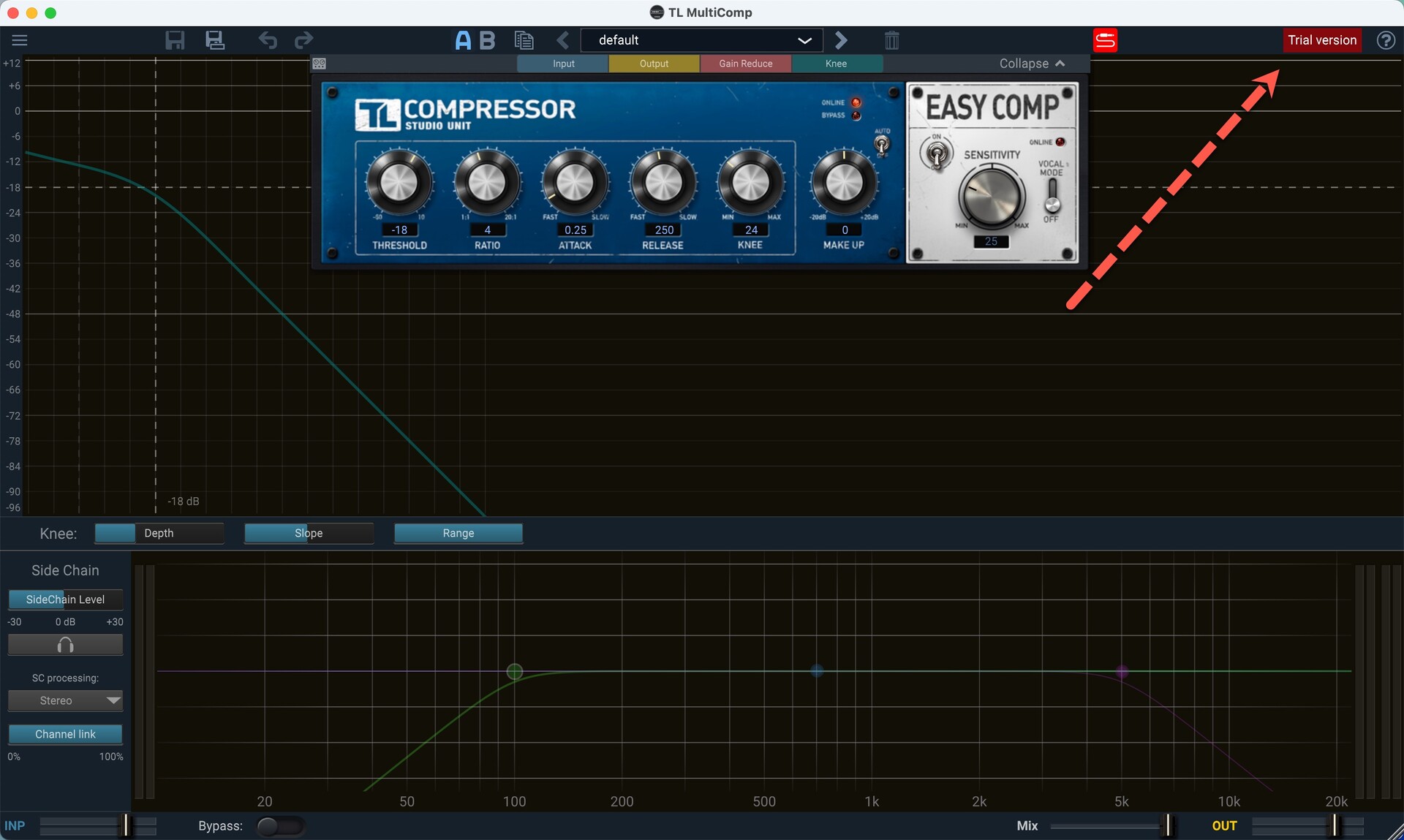
Task: Go to previous preset arrow
Action: (x=563, y=40)
